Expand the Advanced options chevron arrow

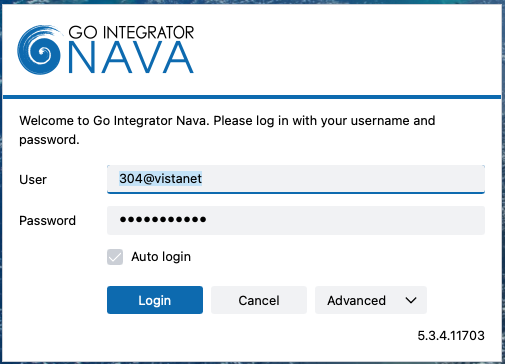[x=411, y=300]
